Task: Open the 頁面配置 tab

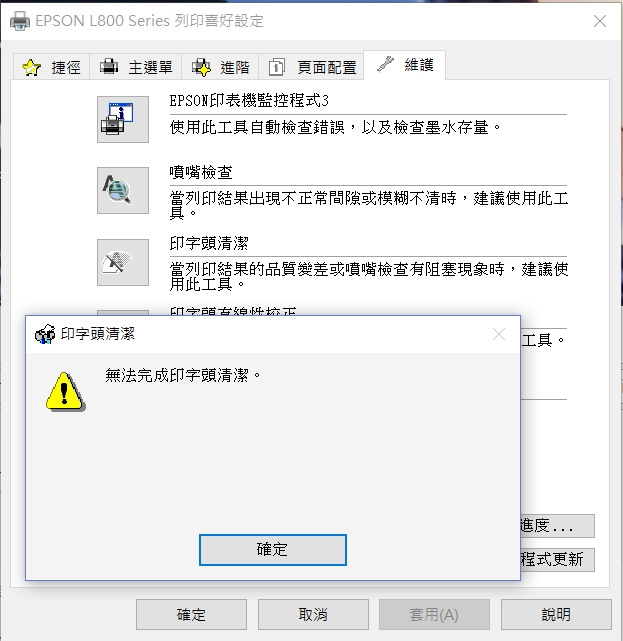Action: pyautogui.click(x=312, y=67)
